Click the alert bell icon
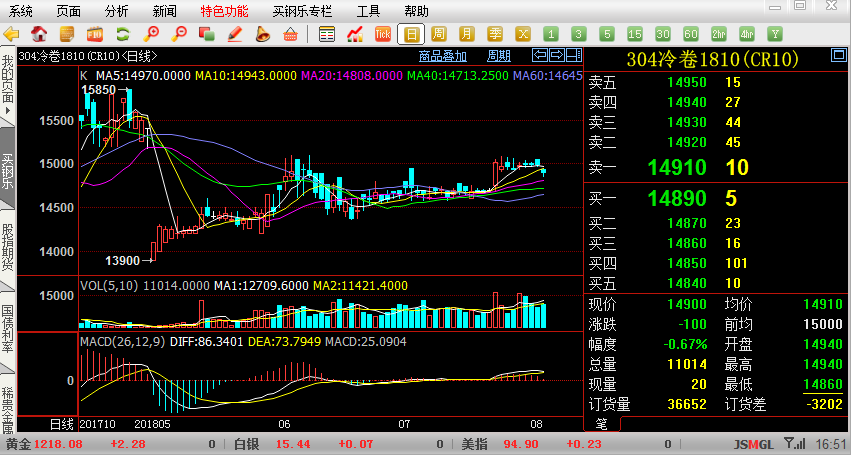Viewport: 851px width, 455px height. tap(263, 35)
